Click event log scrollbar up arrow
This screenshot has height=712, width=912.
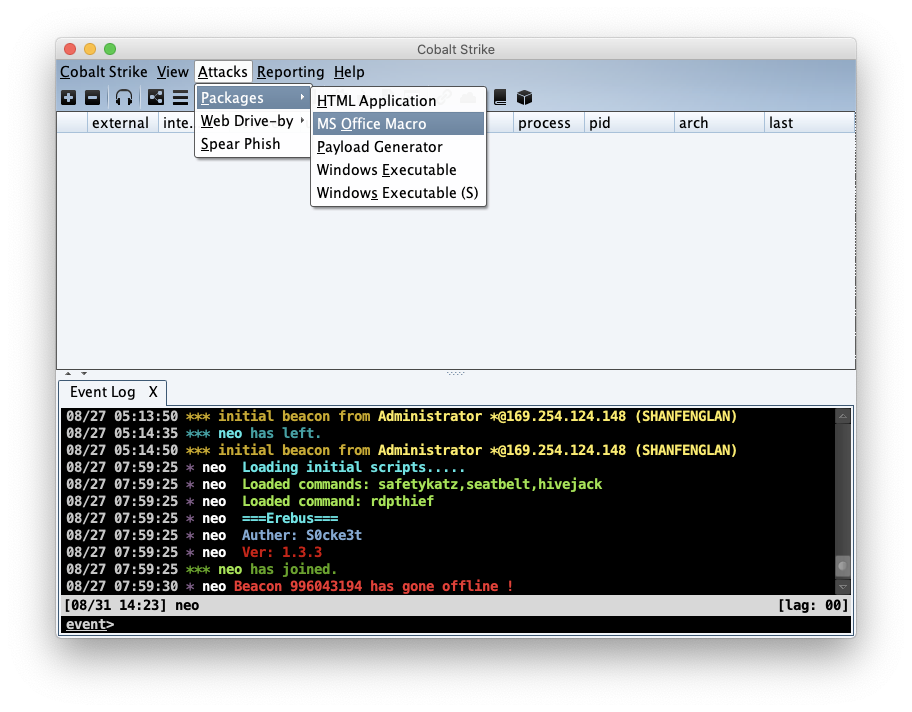point(843,416)
